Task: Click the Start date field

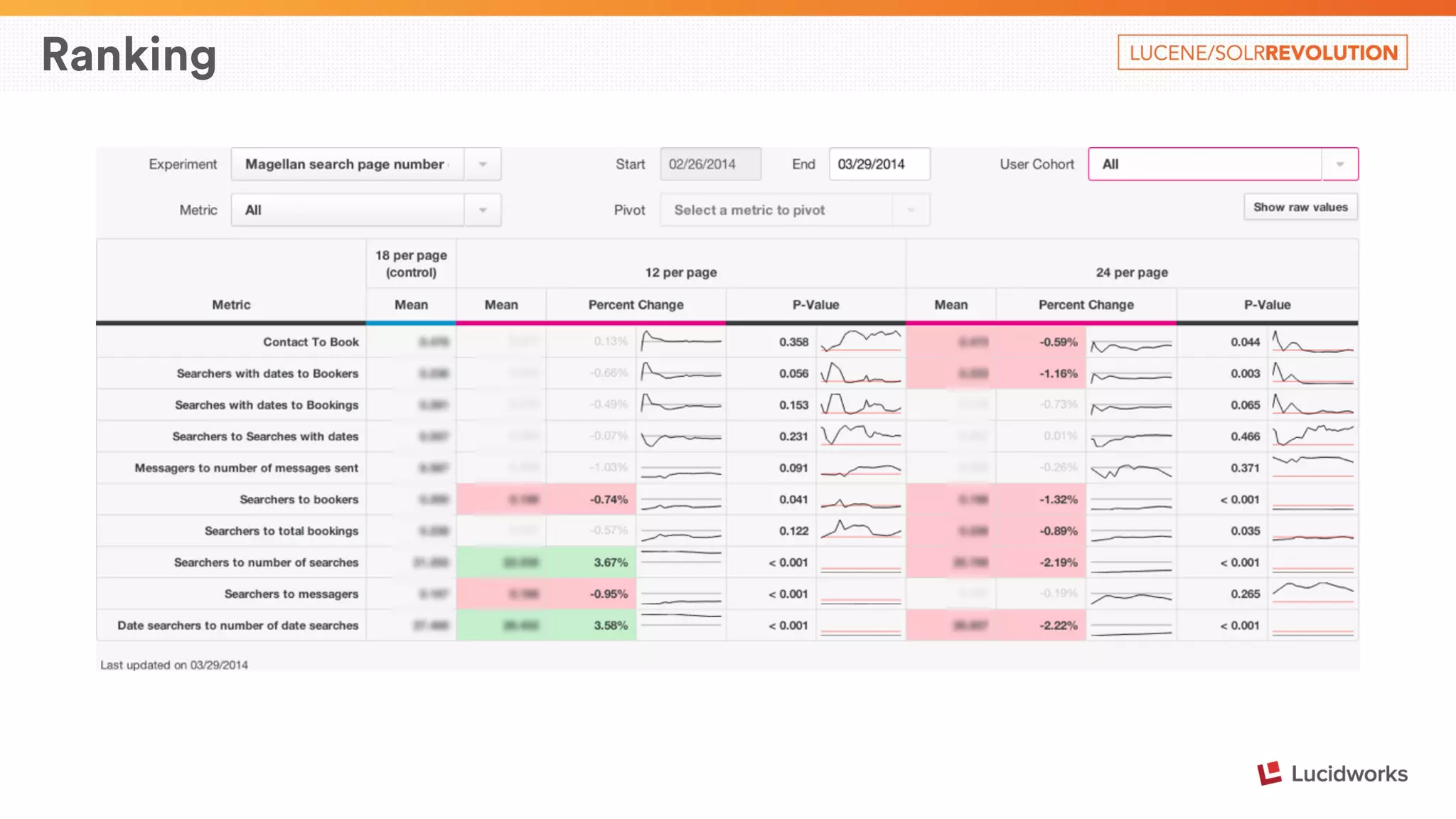Action: click(x=710, y=164)
